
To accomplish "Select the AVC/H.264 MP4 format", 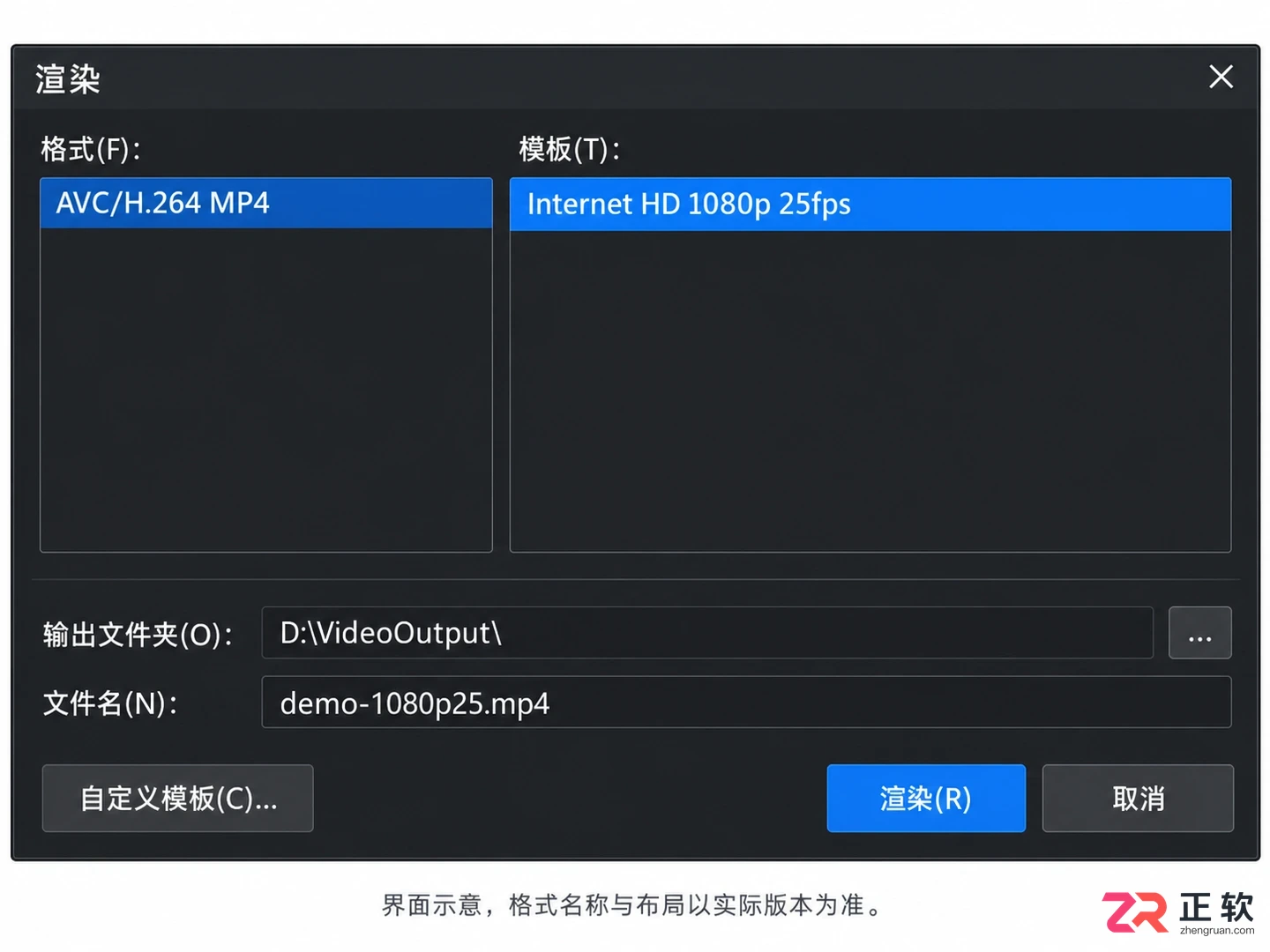I will pyautogui.click(x=265, y=204).
